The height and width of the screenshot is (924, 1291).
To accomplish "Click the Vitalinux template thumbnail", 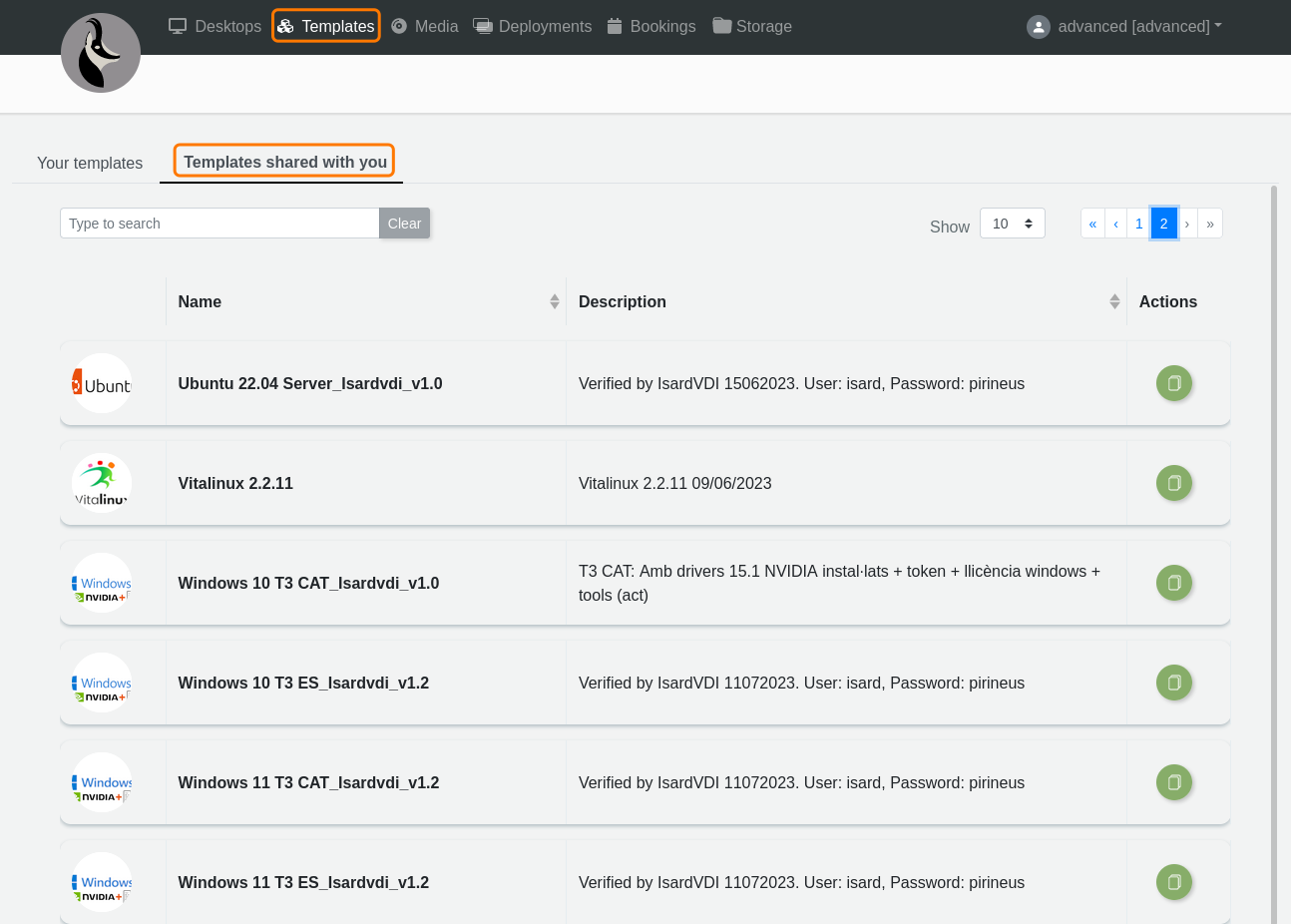I will (102, 483).
